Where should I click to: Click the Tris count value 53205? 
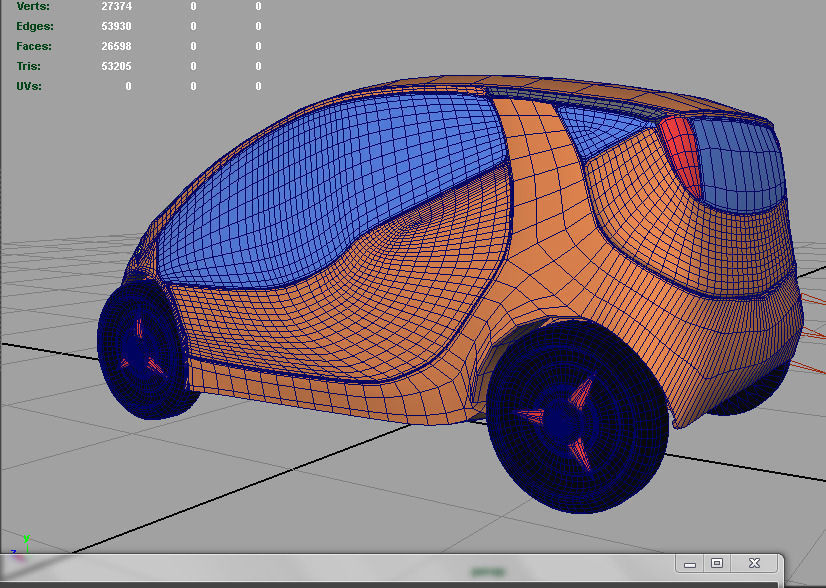point(116,66)
